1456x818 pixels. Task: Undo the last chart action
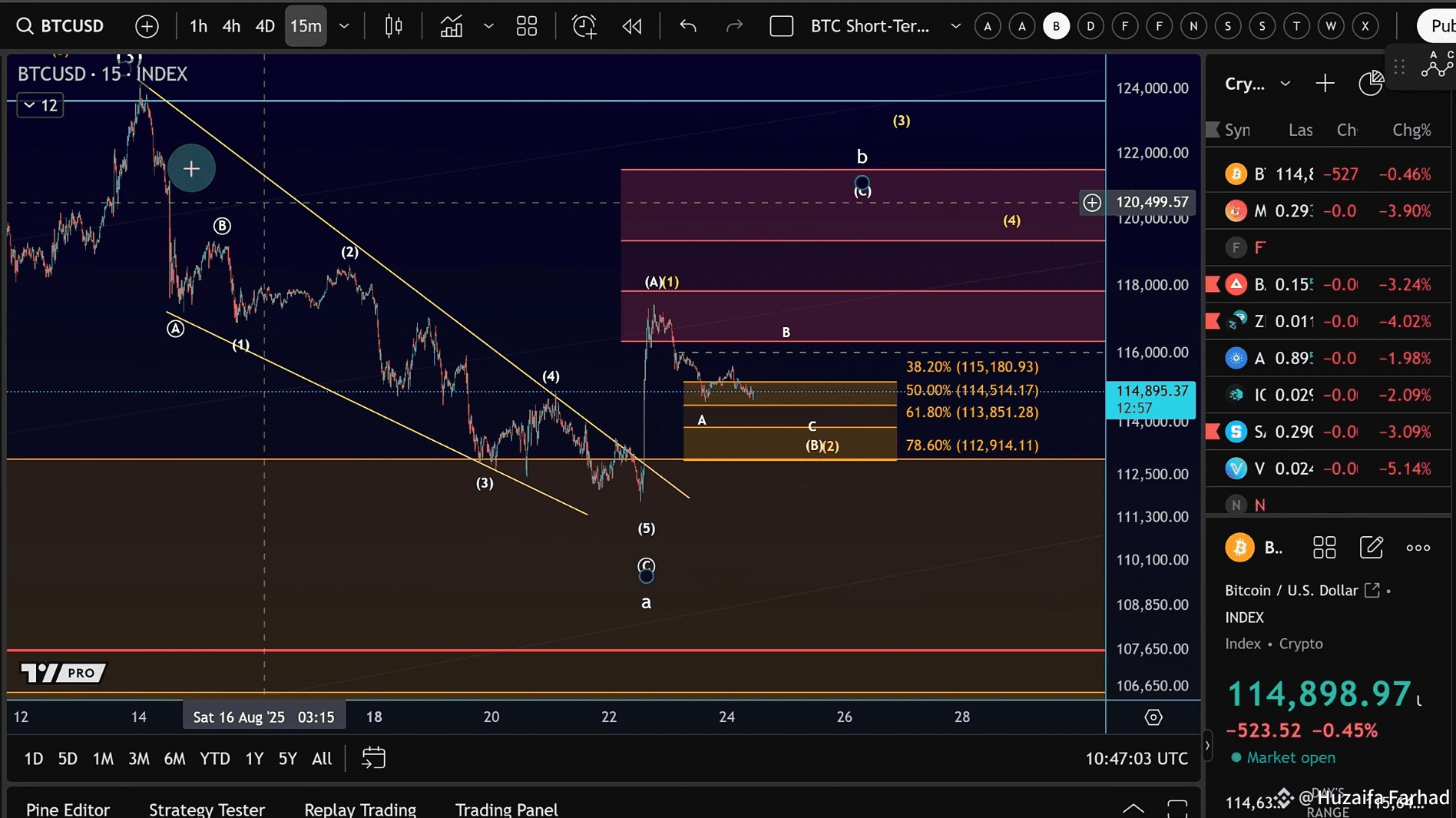(688, 26)
